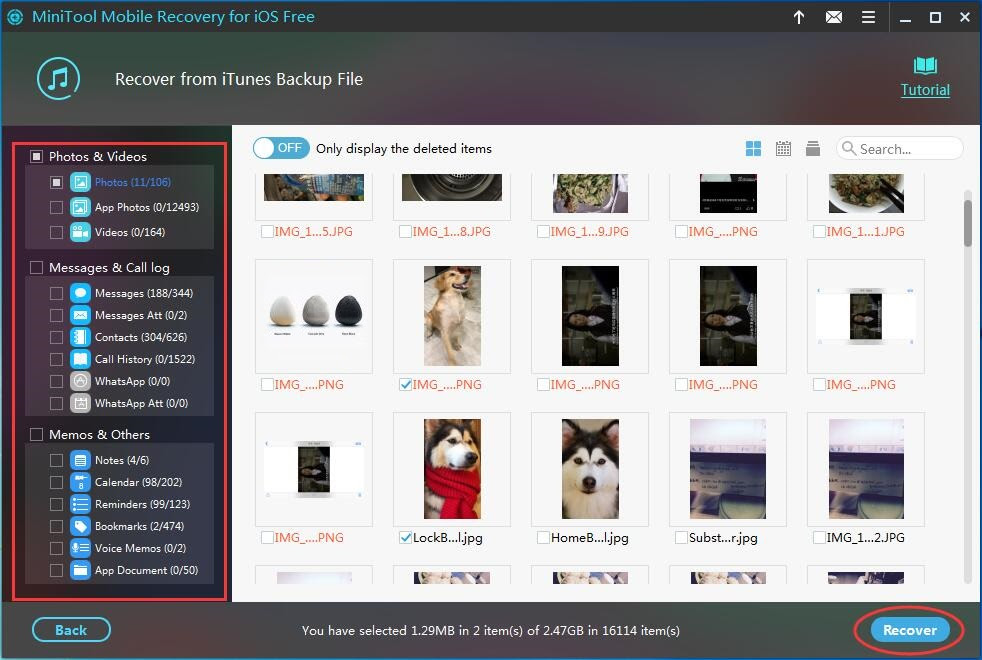This screenshot has width=982, height=660.
Task: Click the Reminders list icon
Action: pos(80,504)
